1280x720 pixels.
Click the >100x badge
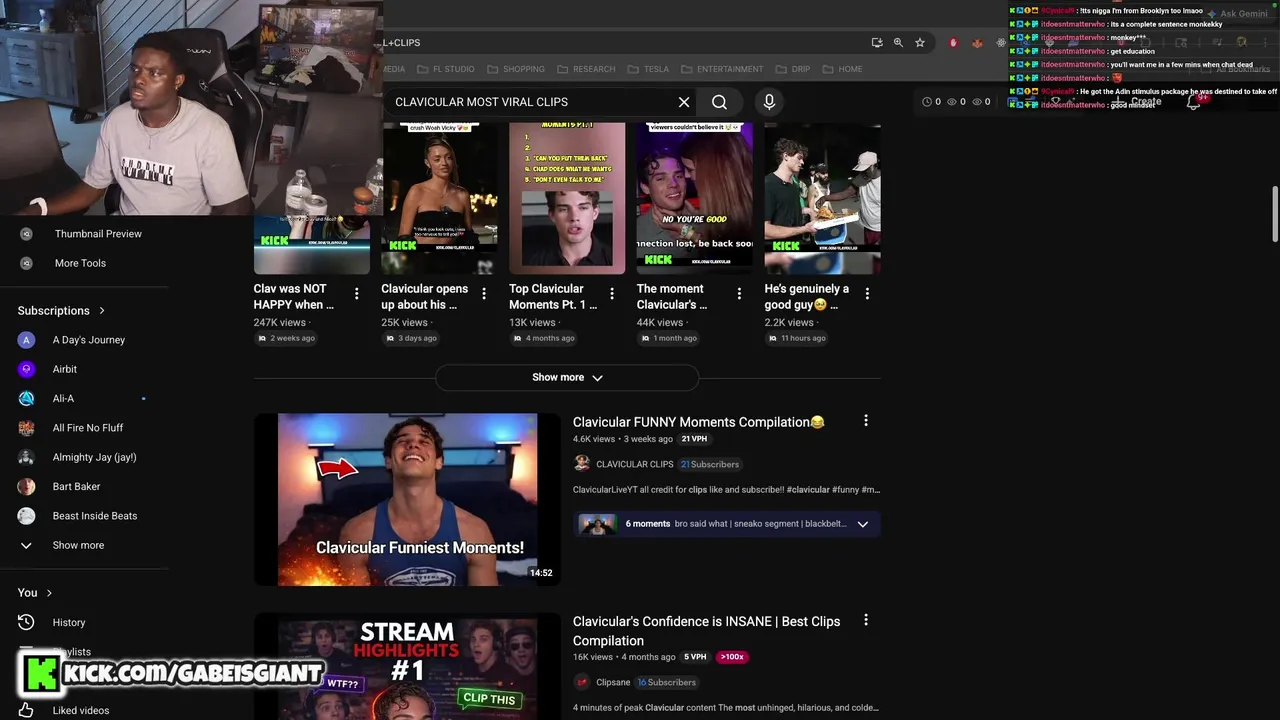(x=731, y=657)
